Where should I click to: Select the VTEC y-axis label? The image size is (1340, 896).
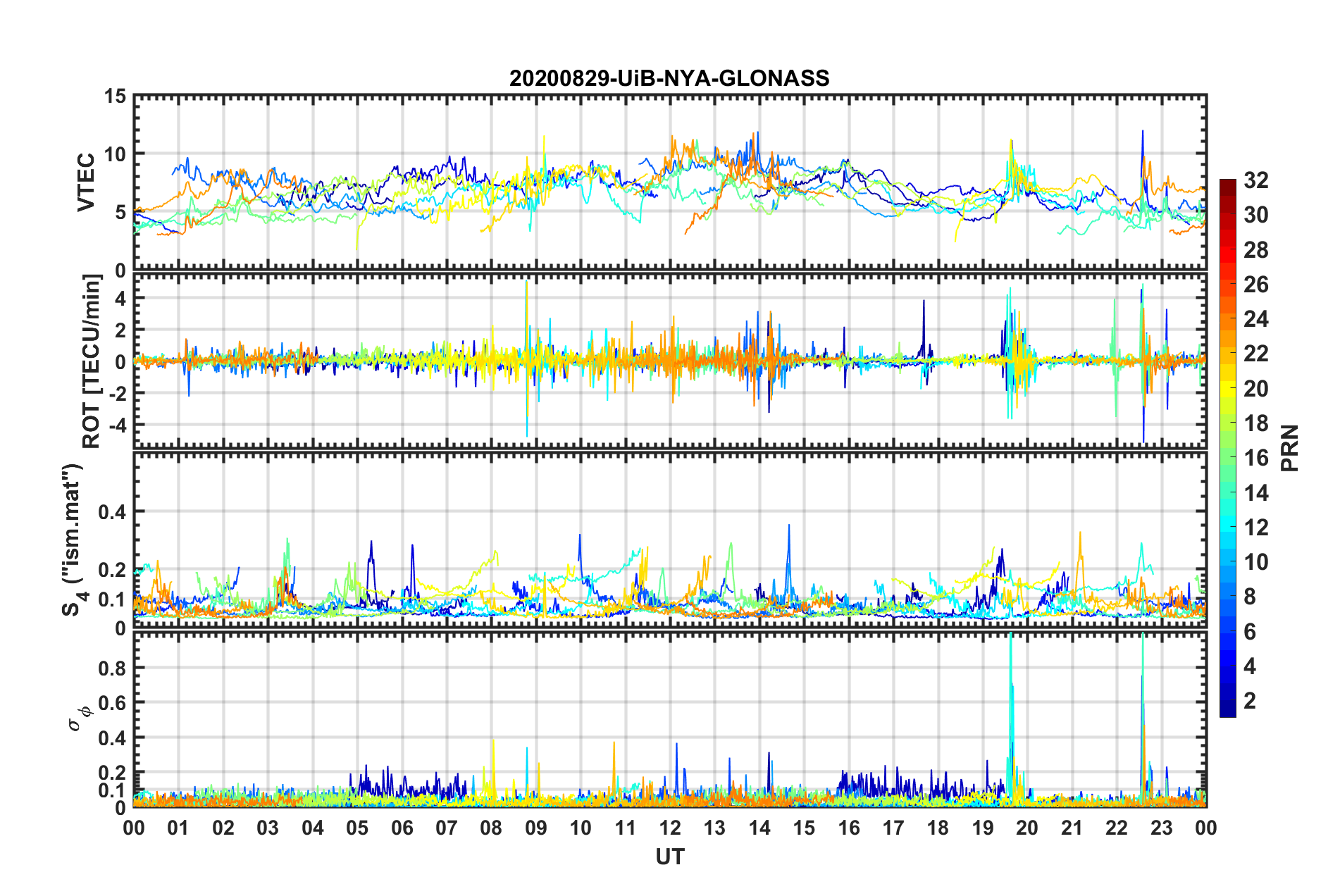tap(86, 182)
